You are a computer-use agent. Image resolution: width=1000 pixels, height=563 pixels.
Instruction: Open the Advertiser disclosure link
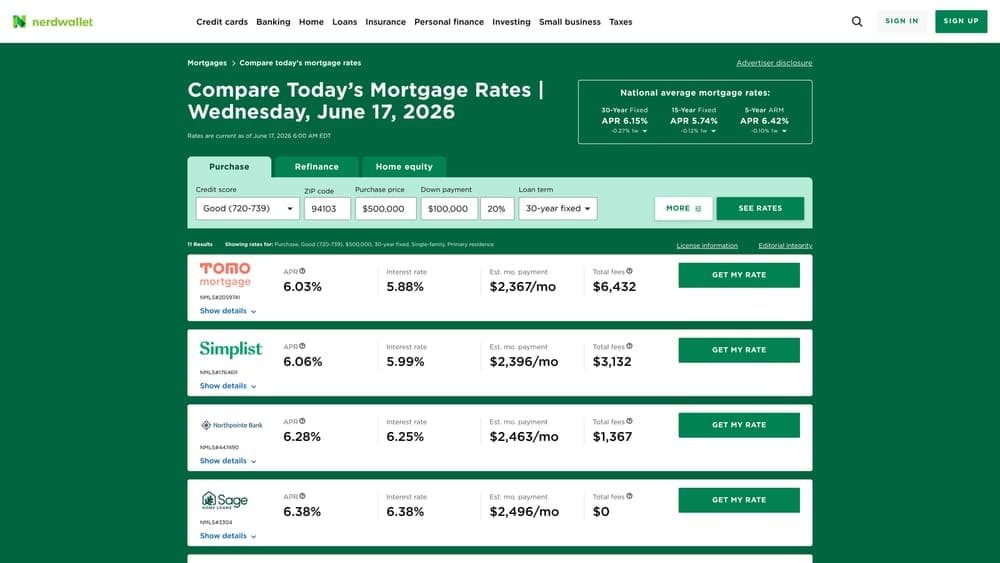pyautogui.click(x=774, y=63)
